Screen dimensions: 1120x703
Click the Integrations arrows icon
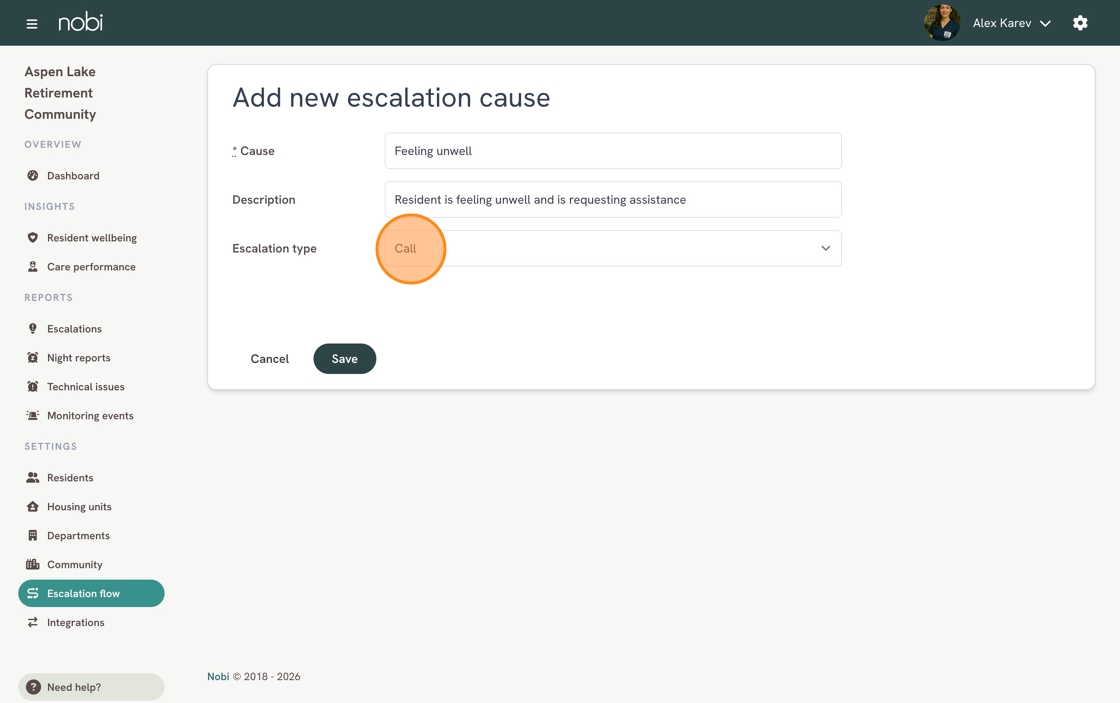pyautogui.click(x=32, y=622)
